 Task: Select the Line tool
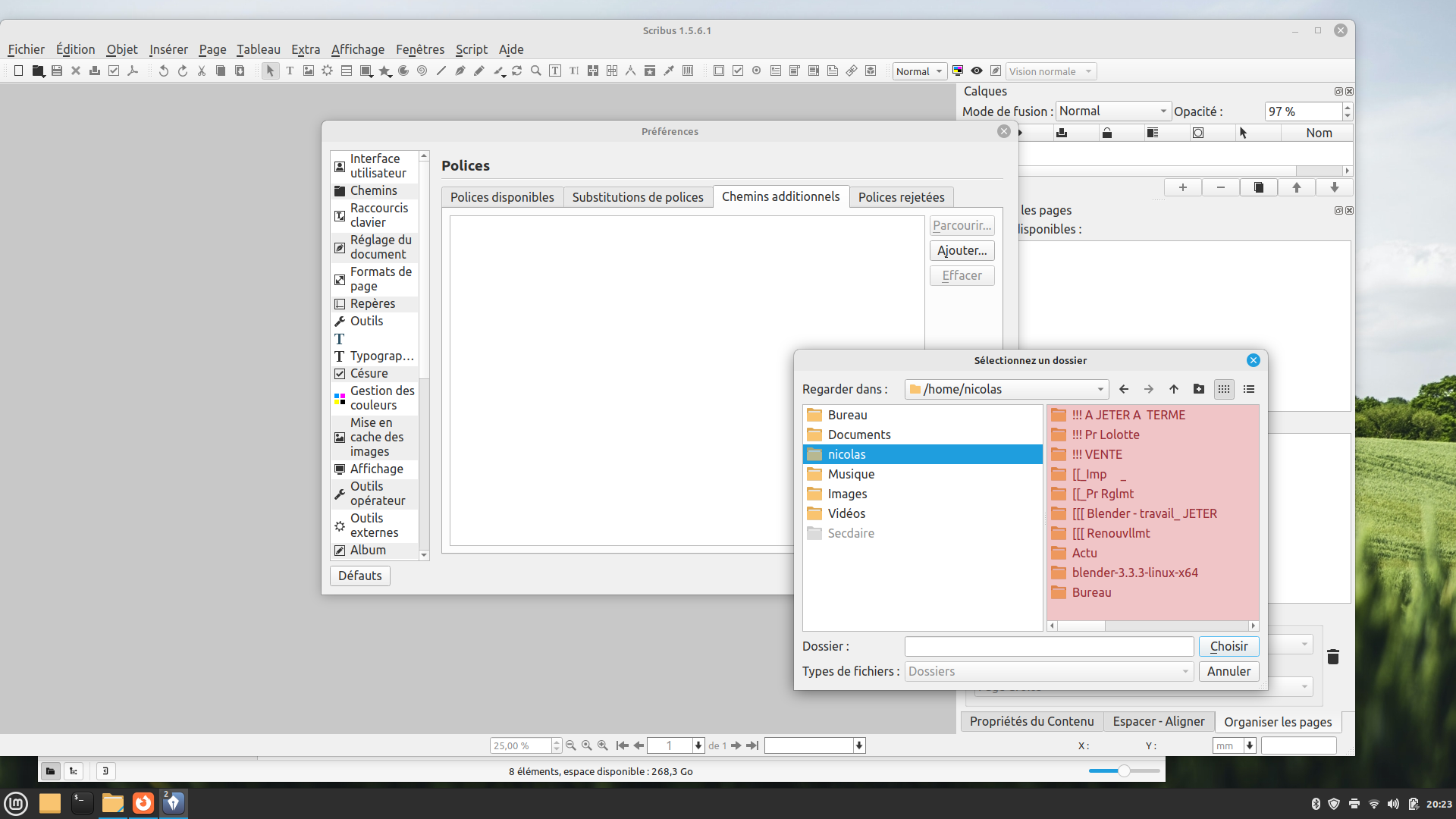[441, 71]
